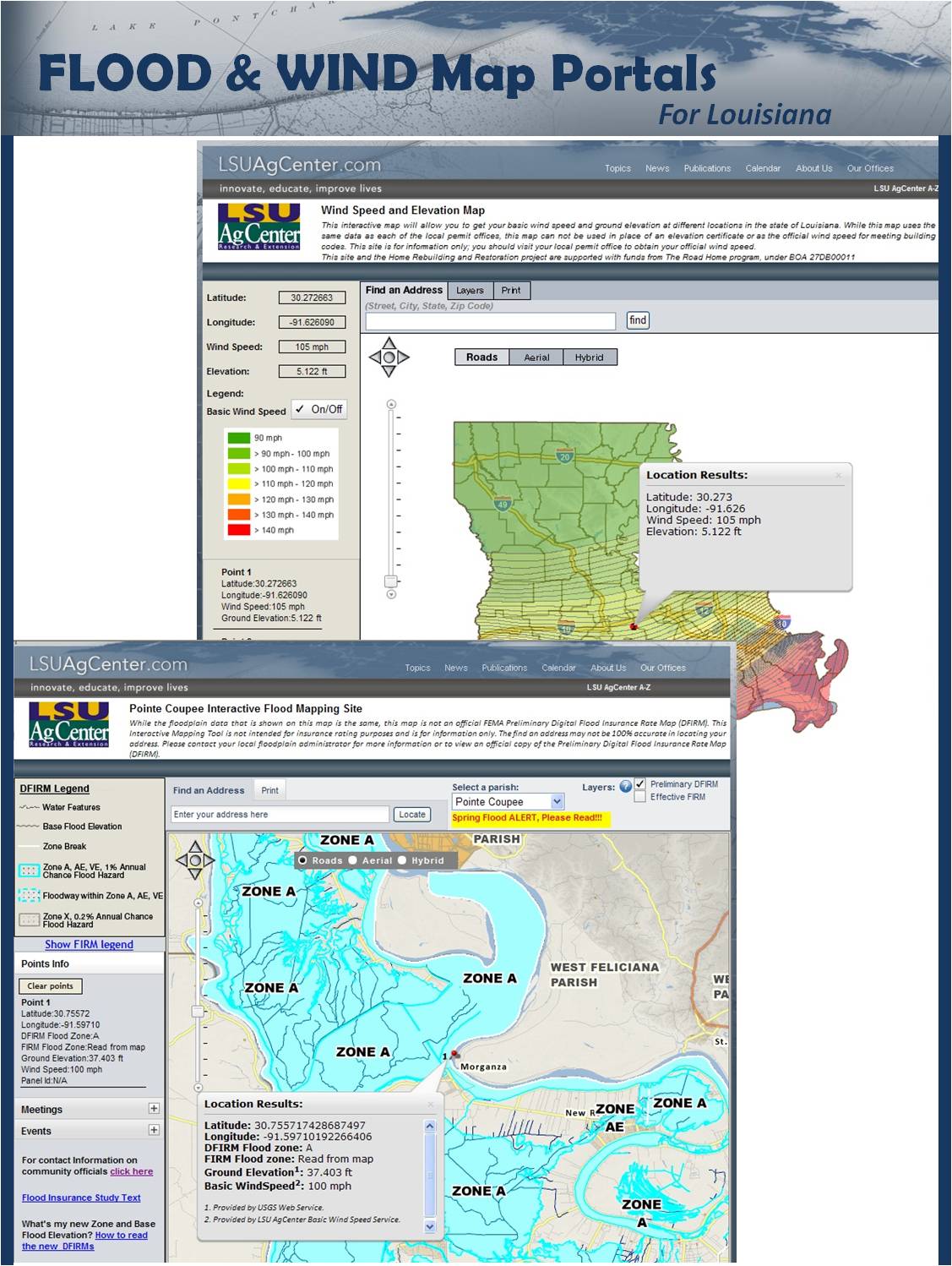Click the pan control in Flood Mapping map
Screen dimensions: 952x1266
click(195, 860)
